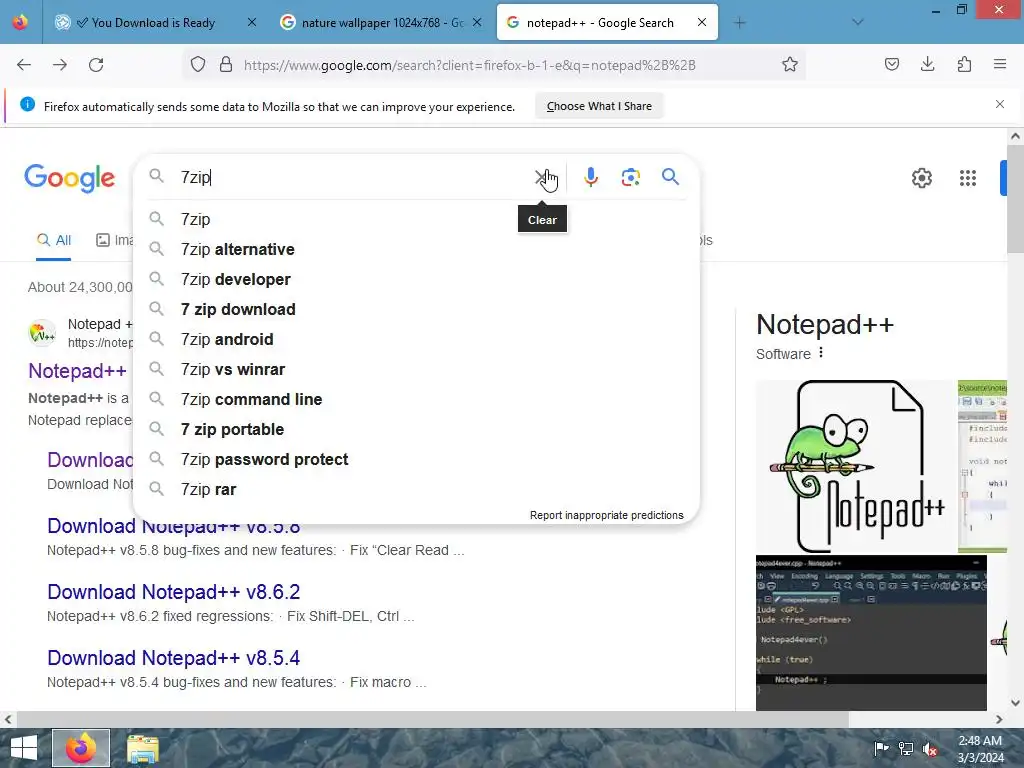The width and height of the screenshot is (1024, 768).
Task: Choose the '7 zip download' suggestion
Action: click(x=416, y=310)
